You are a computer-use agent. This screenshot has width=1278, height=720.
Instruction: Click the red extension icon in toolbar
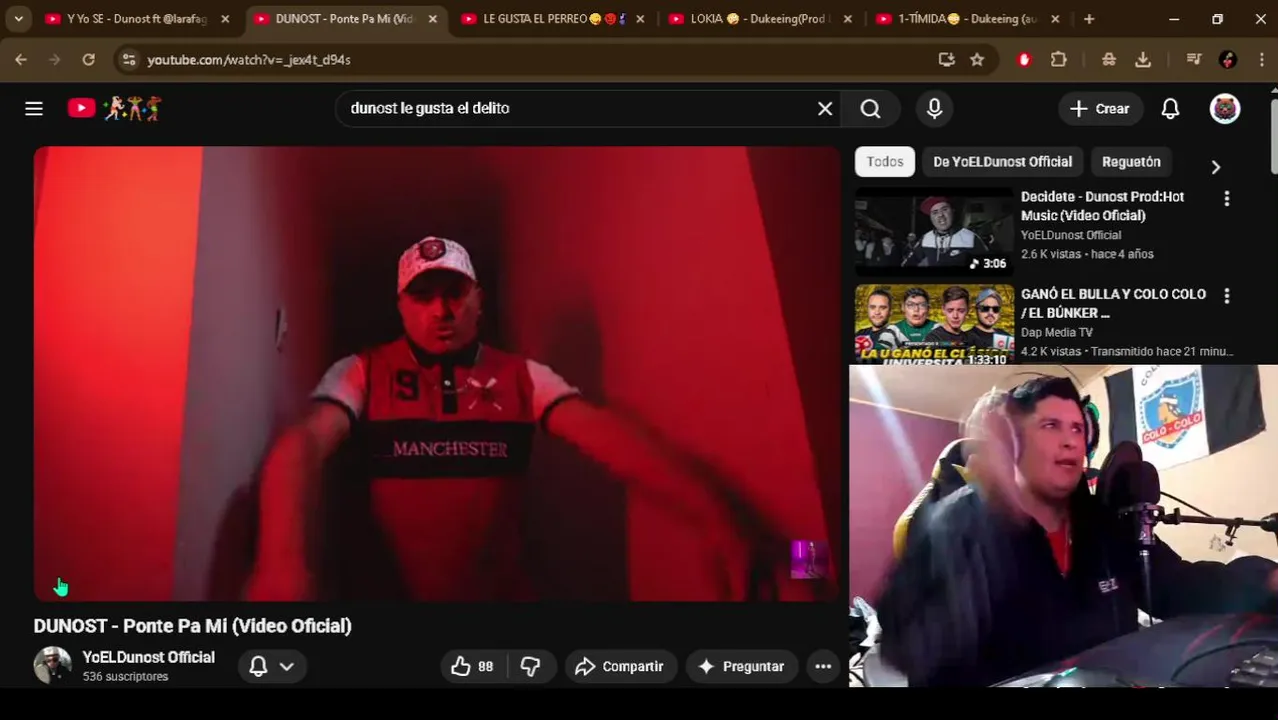click(1024, 60)
